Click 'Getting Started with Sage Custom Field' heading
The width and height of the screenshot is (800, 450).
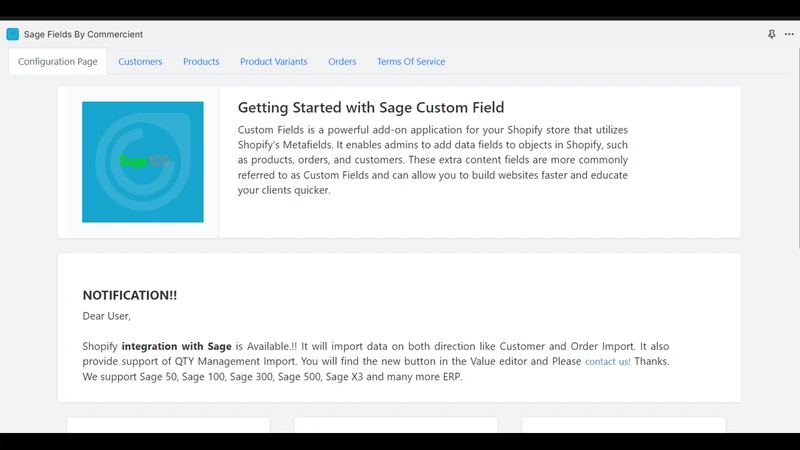click(371, 108)
